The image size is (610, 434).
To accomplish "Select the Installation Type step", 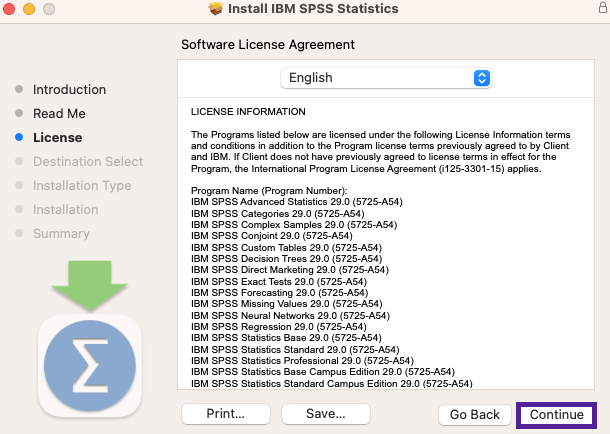I will coord(82,186).
